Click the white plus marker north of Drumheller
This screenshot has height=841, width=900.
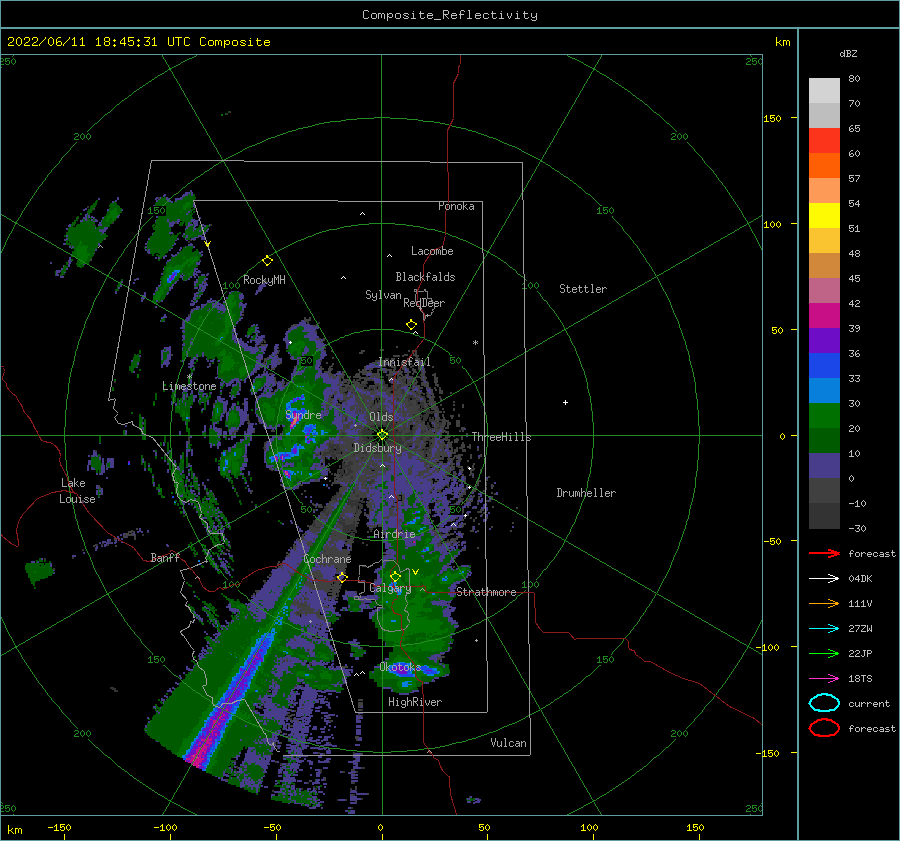(565, 402)
